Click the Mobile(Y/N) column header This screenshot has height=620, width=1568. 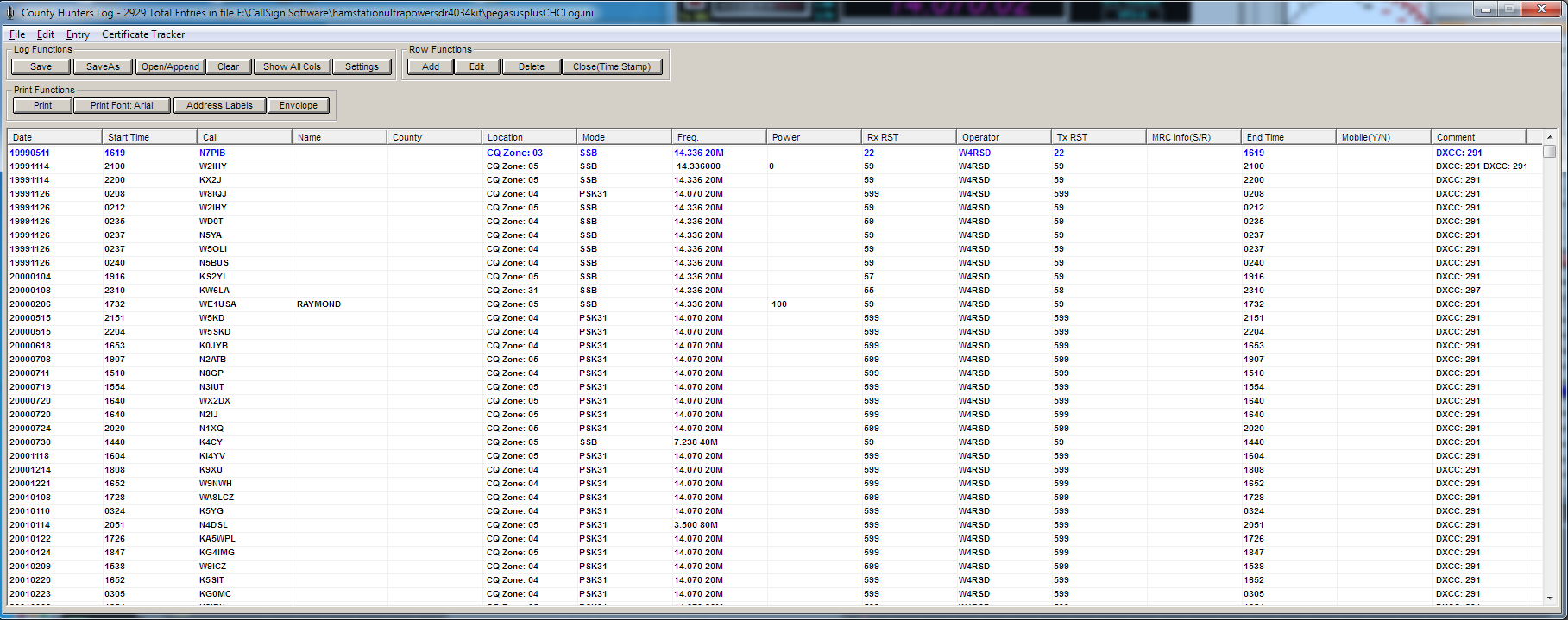[1384, 137]
